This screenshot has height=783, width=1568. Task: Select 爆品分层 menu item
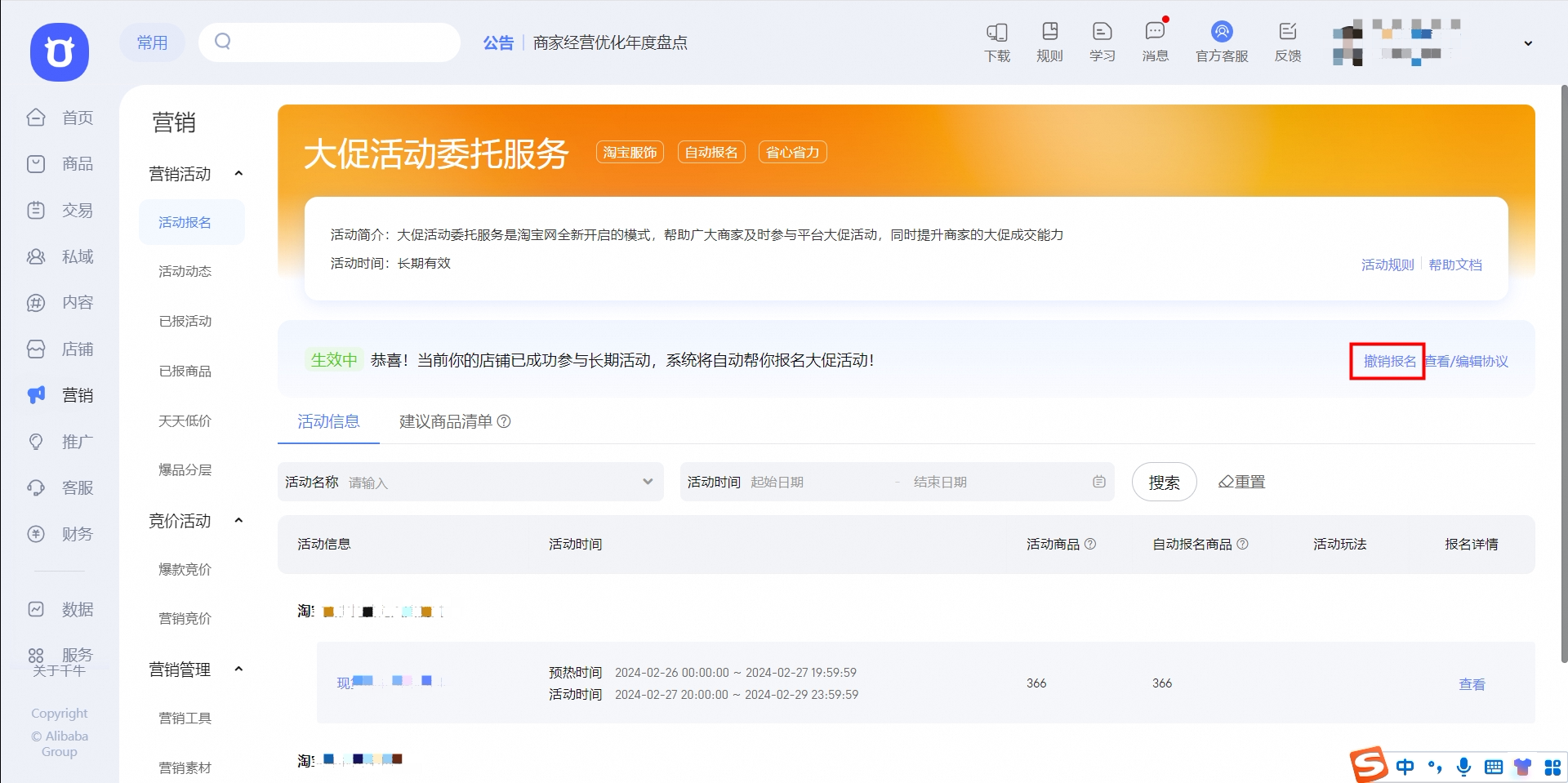(x=185, y=470)
